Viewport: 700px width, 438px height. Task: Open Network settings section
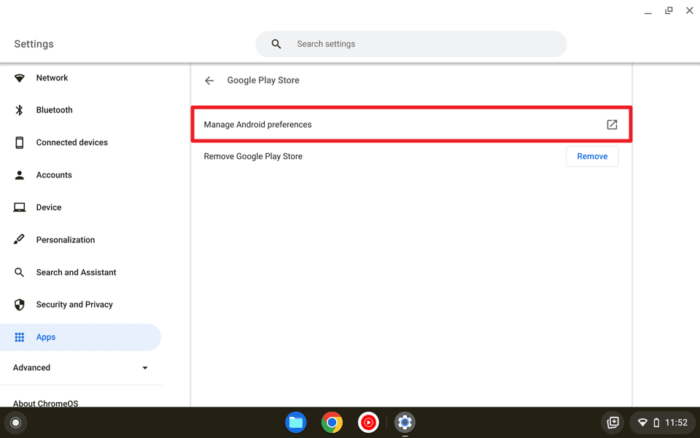coord(80,78)
